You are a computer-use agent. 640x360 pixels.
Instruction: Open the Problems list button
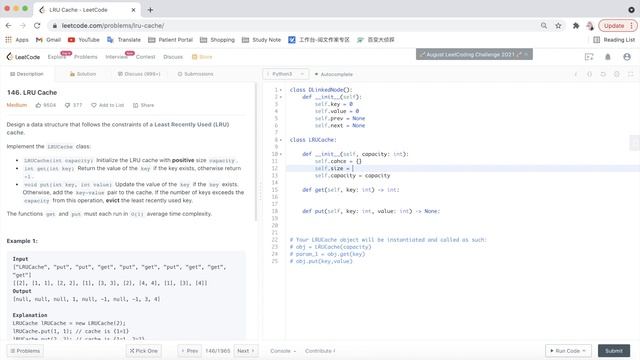pos(25,351)
